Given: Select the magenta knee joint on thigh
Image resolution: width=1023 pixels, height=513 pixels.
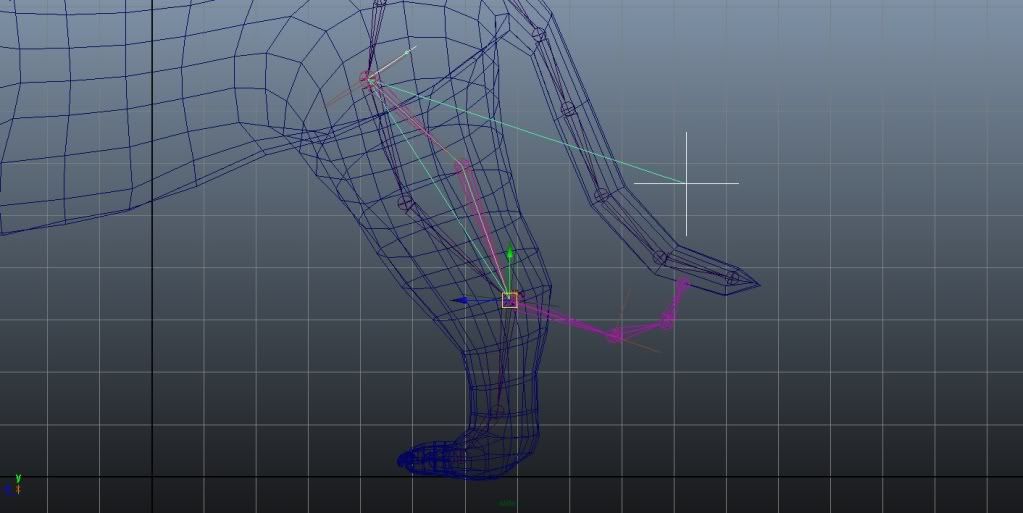Looking at the screenshot, I should pos(463,166).
